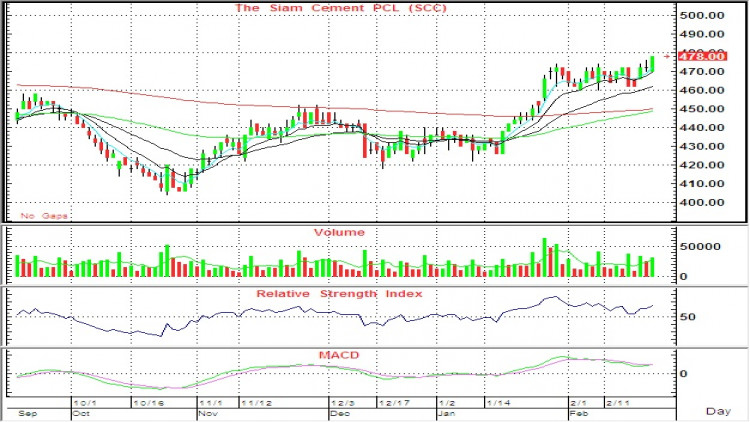750x422 pixels.
Task: Select the 0 label on the Volume axis
Action: click(x=684, y=276)
